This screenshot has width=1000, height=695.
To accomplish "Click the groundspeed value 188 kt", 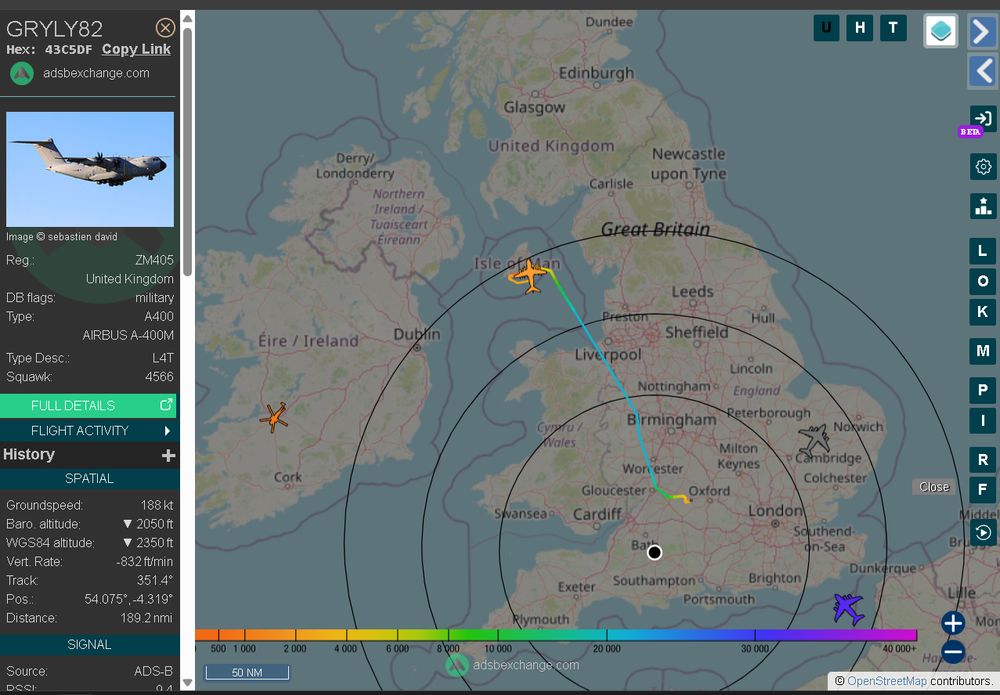I will coord(157,505).
